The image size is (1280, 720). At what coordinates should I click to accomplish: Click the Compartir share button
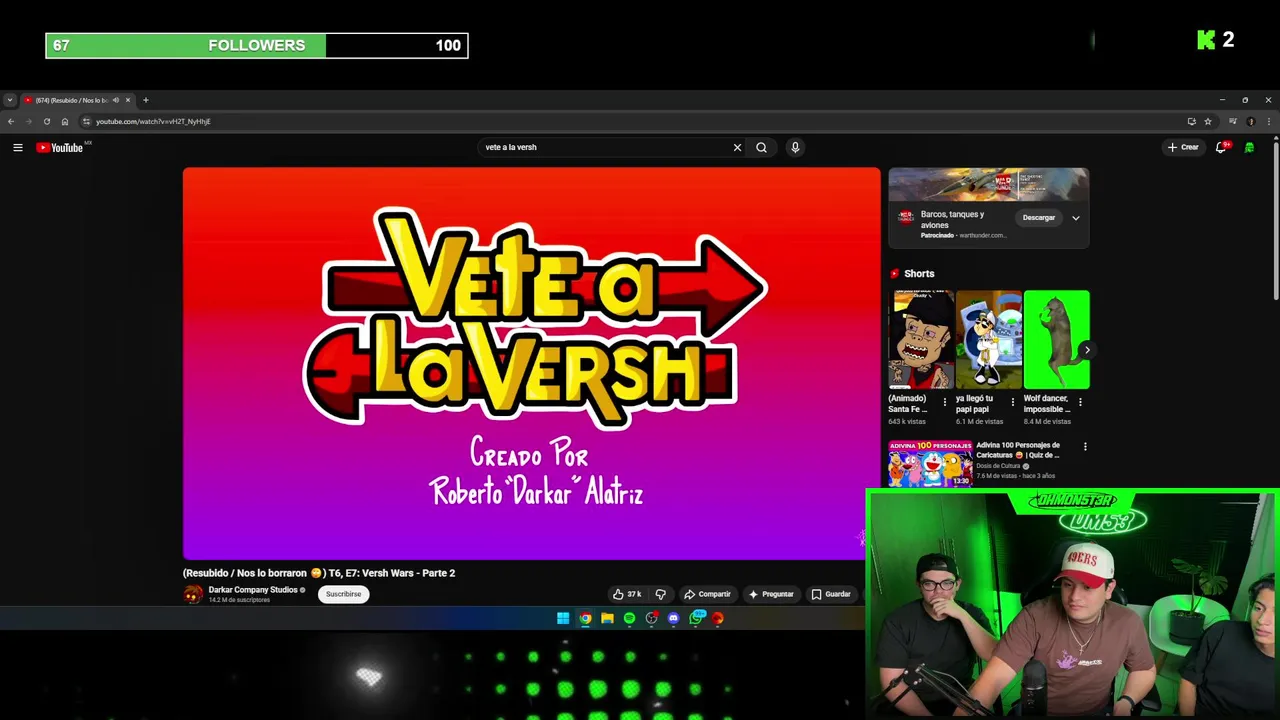point(707,594)
